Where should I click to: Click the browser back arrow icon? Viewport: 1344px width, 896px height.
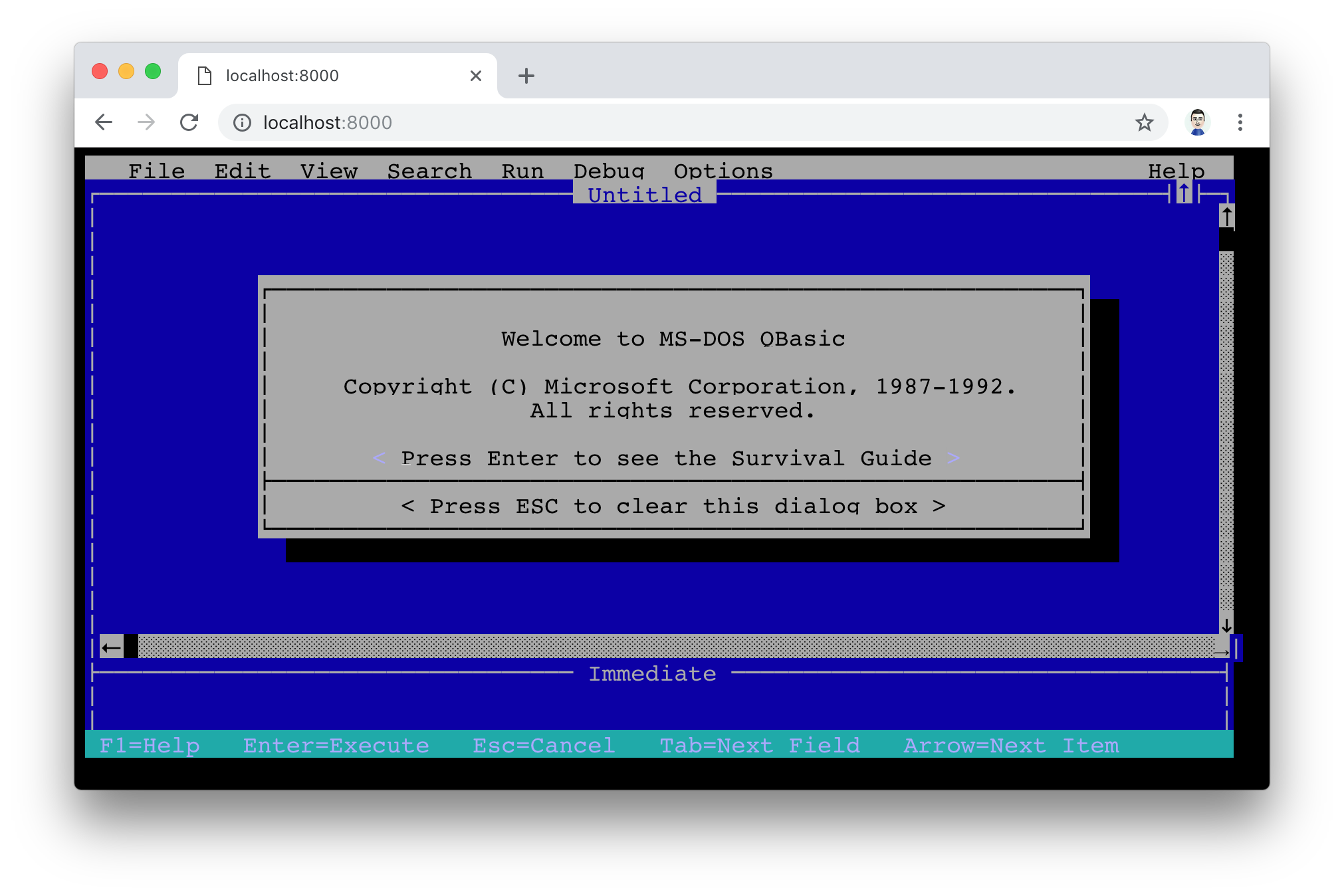(103, 122)
